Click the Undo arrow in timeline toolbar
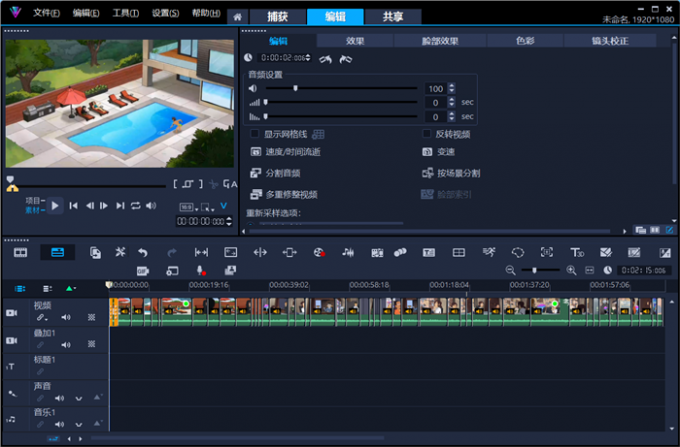The image size is (680, 447). tap(143, 253)
